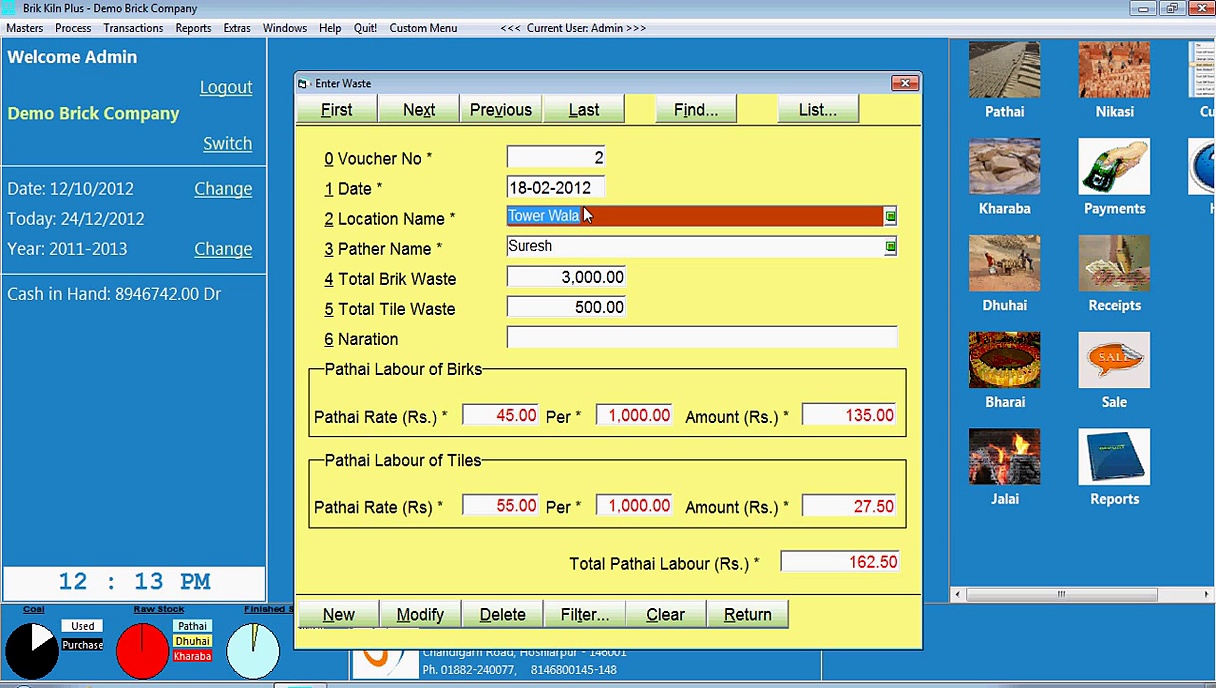Open the Dhuhai module icon

click(x=1004, y=263)
